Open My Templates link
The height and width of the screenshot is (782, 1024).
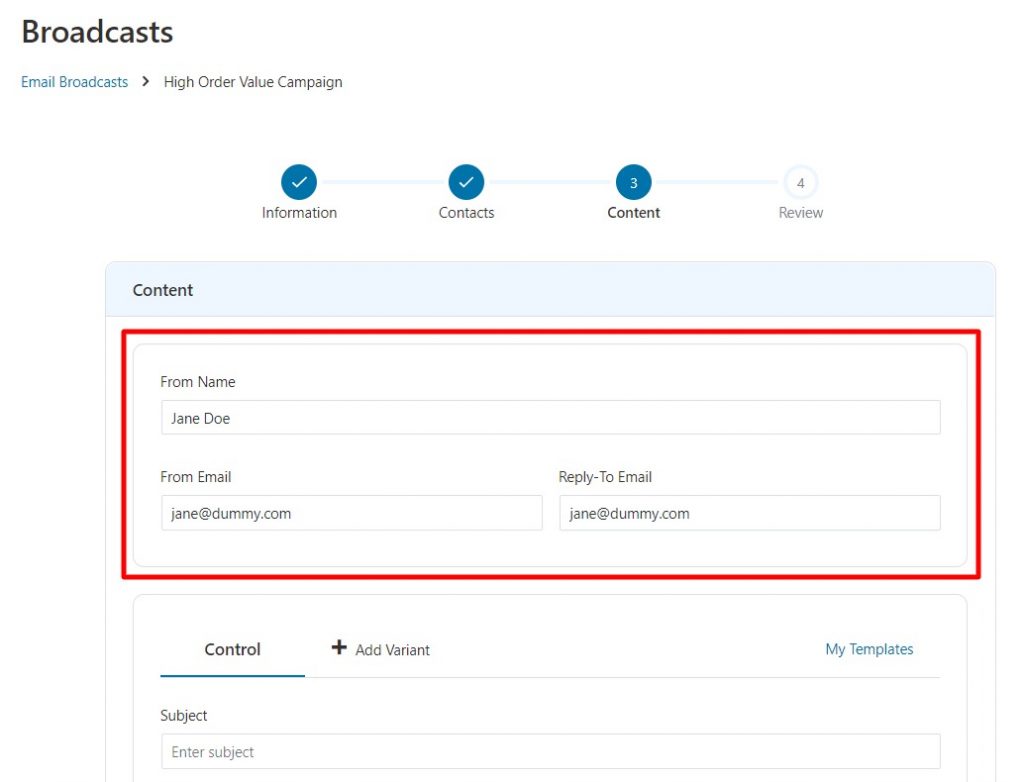point(869,649)
